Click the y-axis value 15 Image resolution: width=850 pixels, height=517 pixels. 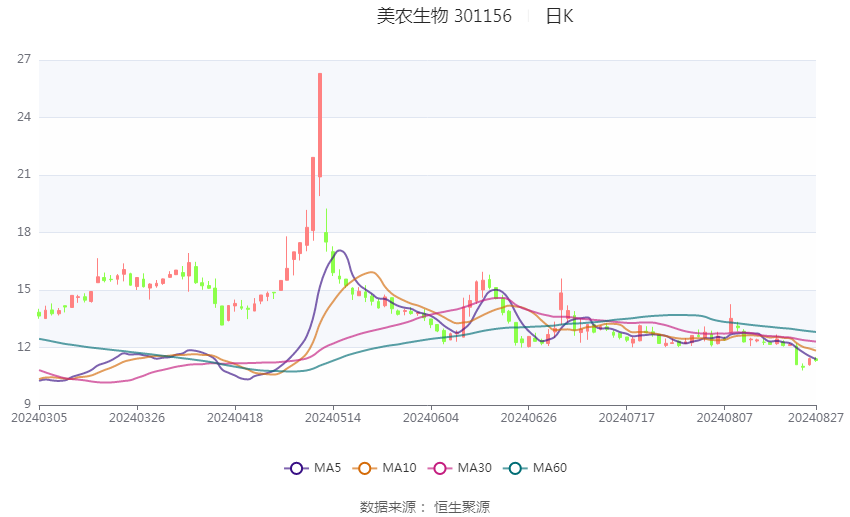24,289
